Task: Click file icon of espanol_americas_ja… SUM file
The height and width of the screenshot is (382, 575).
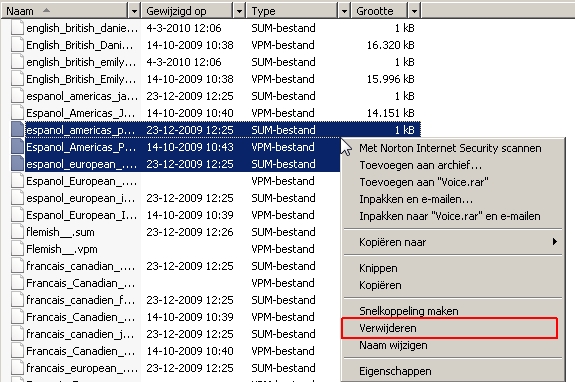Action: (17, 96)
